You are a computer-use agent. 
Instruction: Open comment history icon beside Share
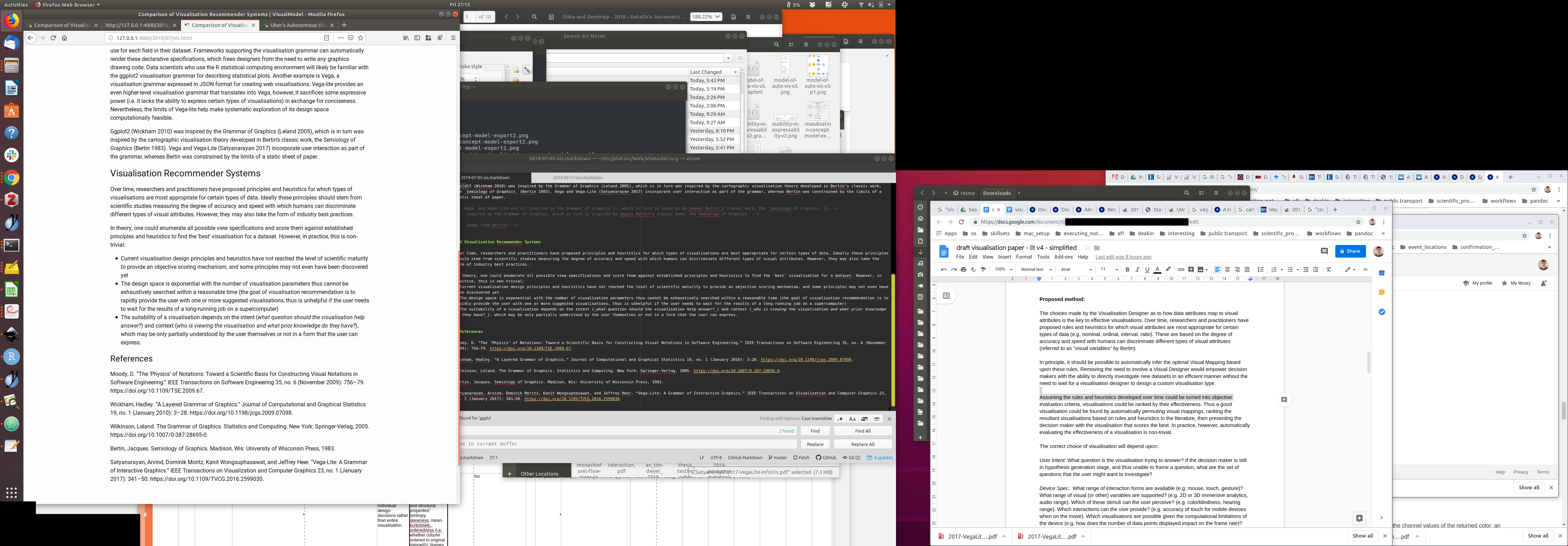click(1324, 251)
